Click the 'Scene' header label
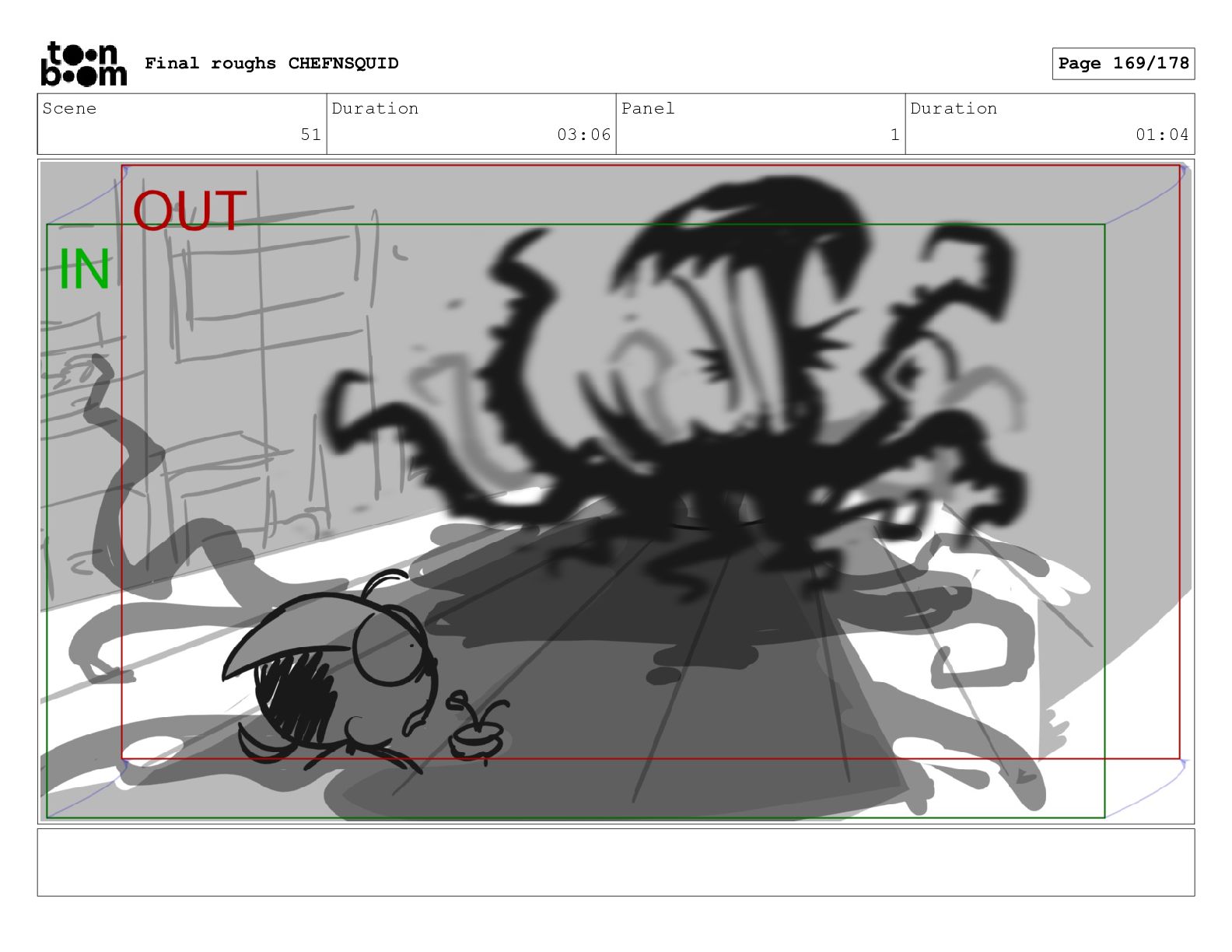The image size is (1232, 952). [69, 108]
